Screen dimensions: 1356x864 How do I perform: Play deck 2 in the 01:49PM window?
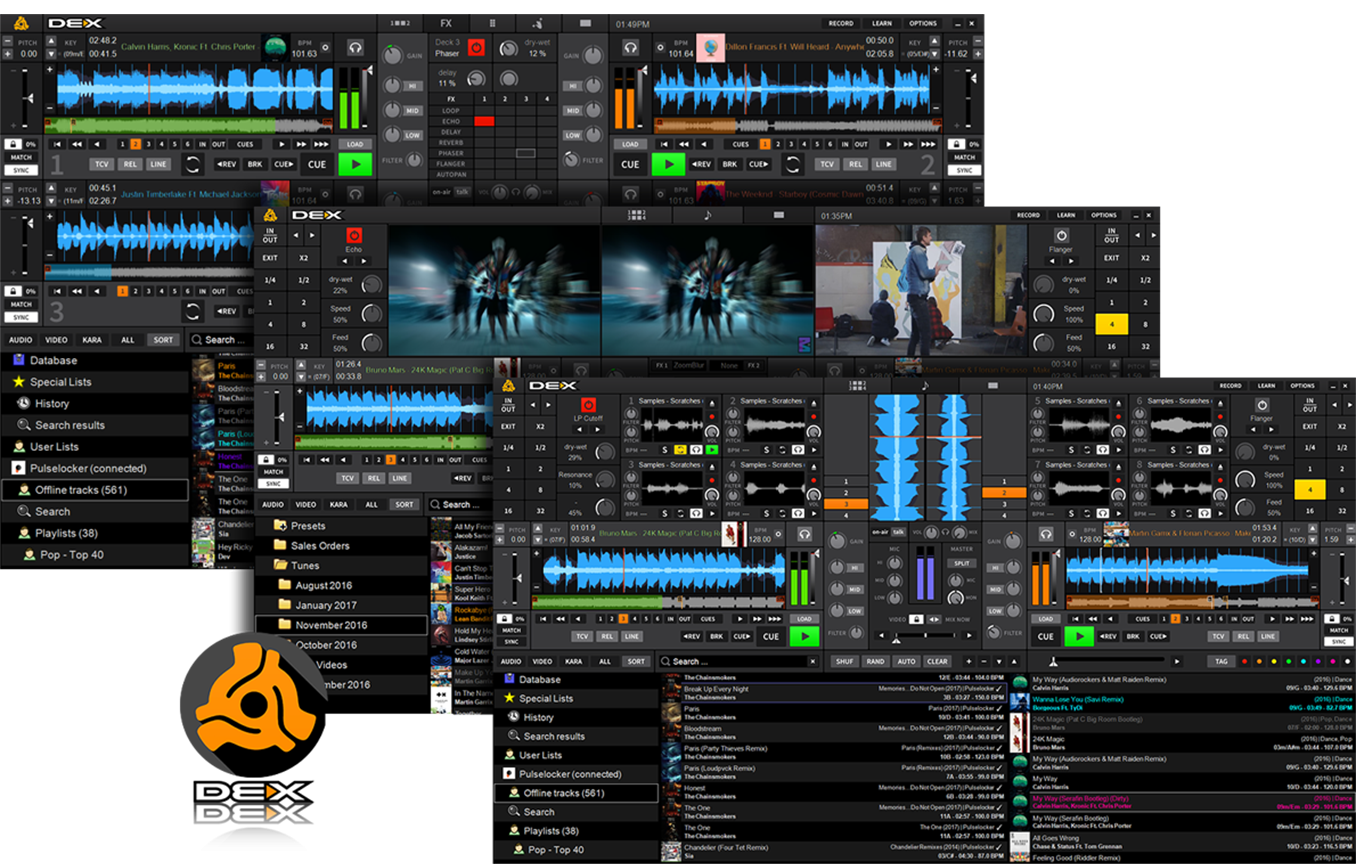668,164
